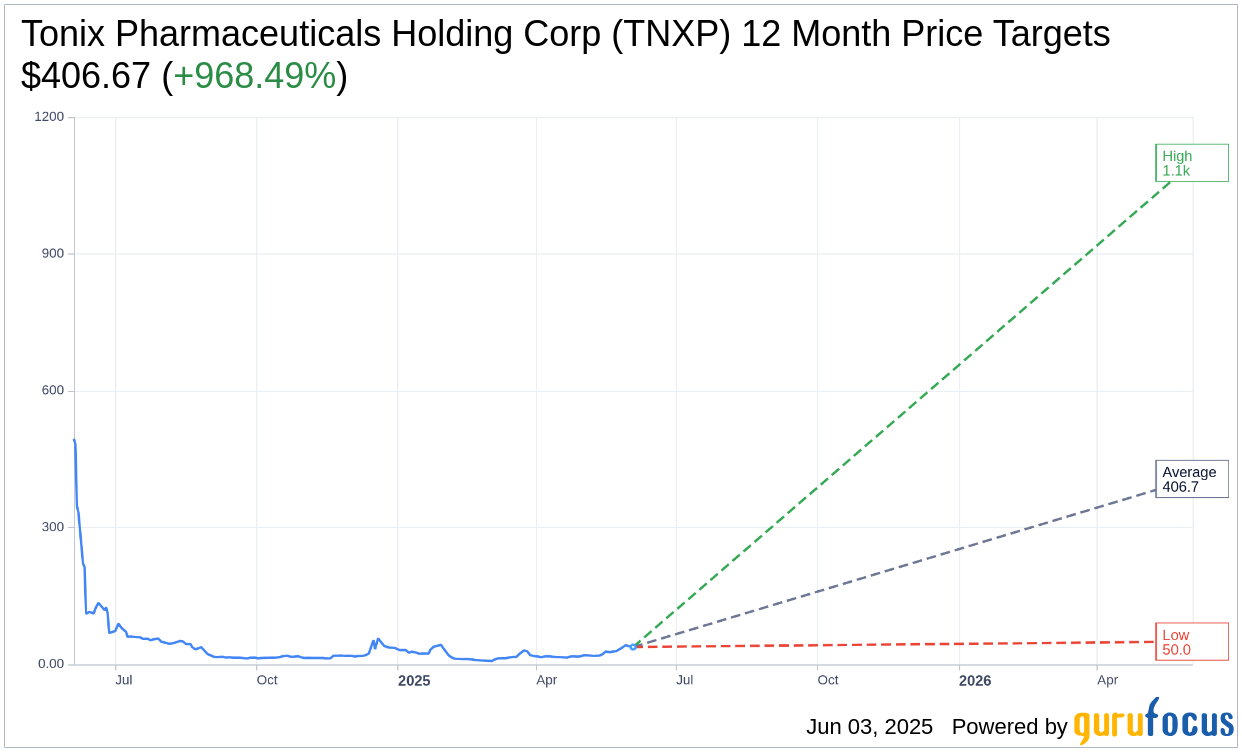The height and width of the screenshot is (752, 1242).
Task: Click the gurufocus logo
Action: point(1152,723)
